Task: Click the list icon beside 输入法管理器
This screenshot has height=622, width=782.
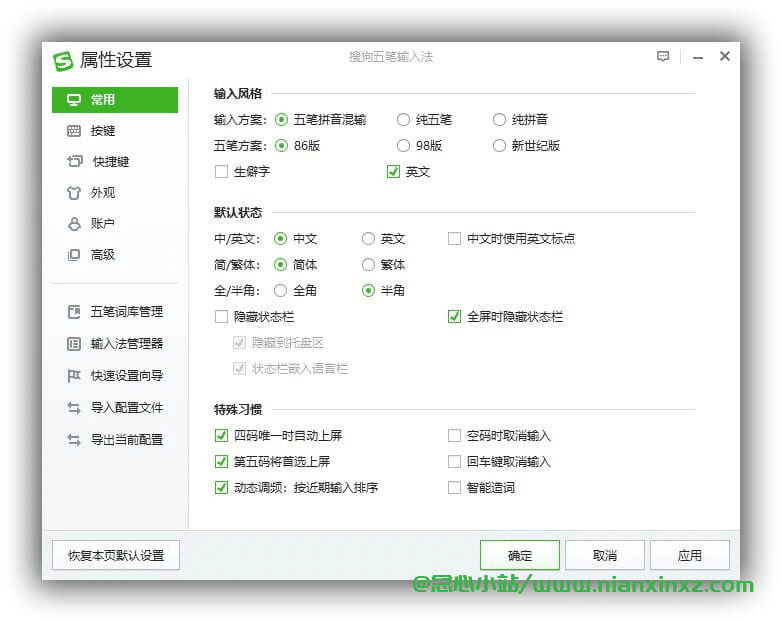Action: [74, 344]
